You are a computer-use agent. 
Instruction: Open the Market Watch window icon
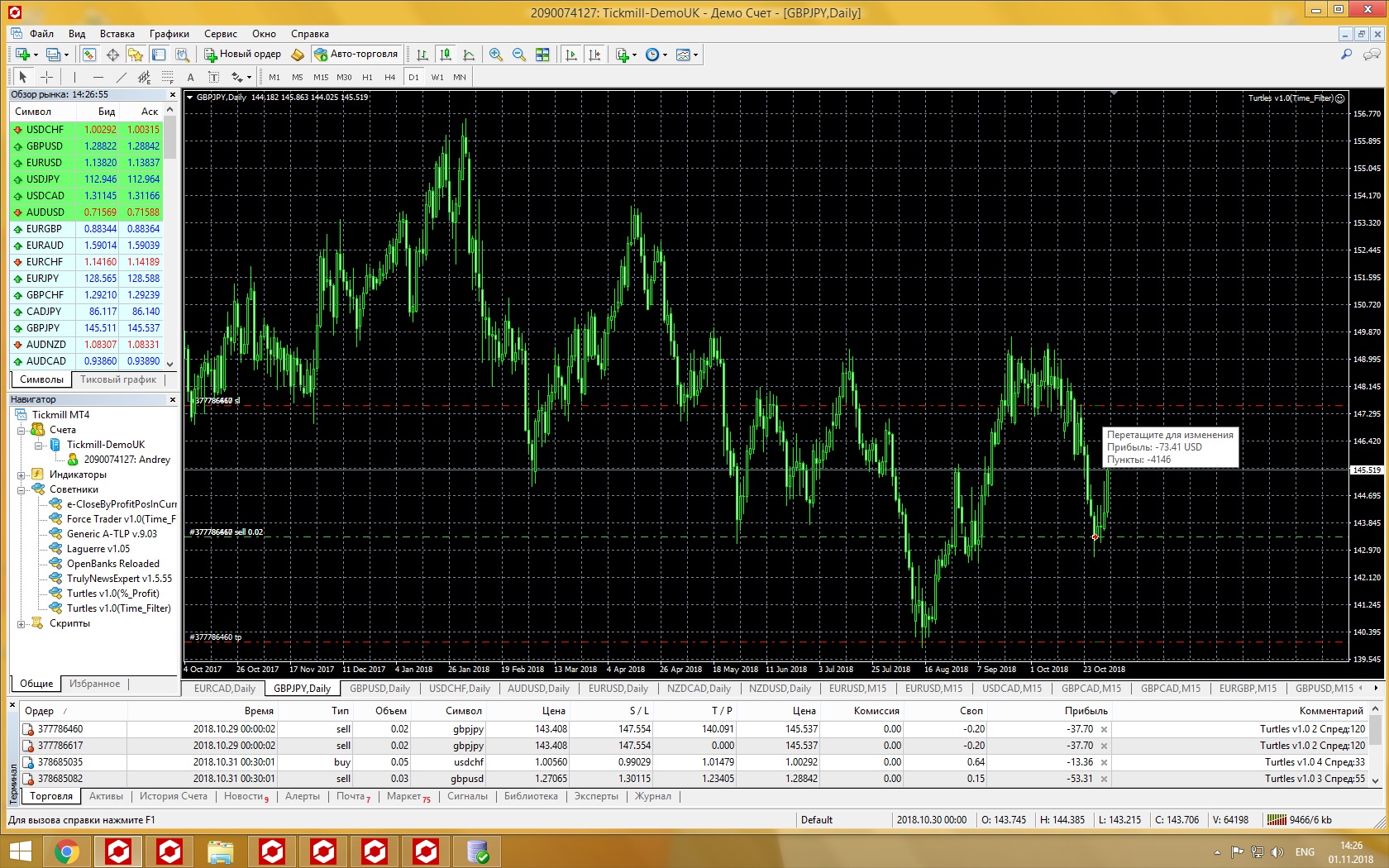click(89, 55)
